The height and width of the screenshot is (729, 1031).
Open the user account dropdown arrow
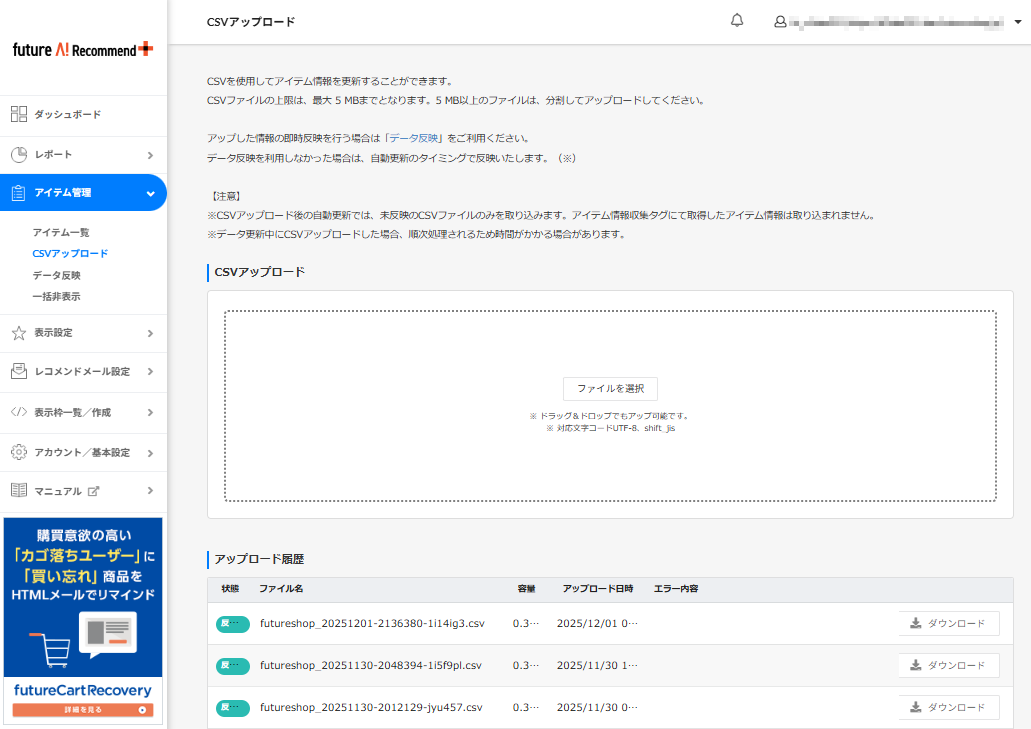[1017, 22]
